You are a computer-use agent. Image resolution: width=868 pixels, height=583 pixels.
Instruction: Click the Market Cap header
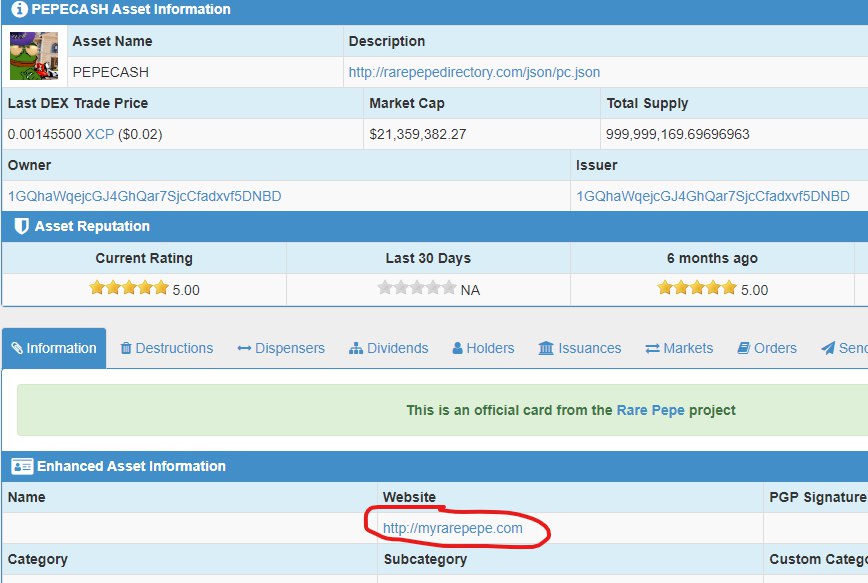click(x=407, y=104)
